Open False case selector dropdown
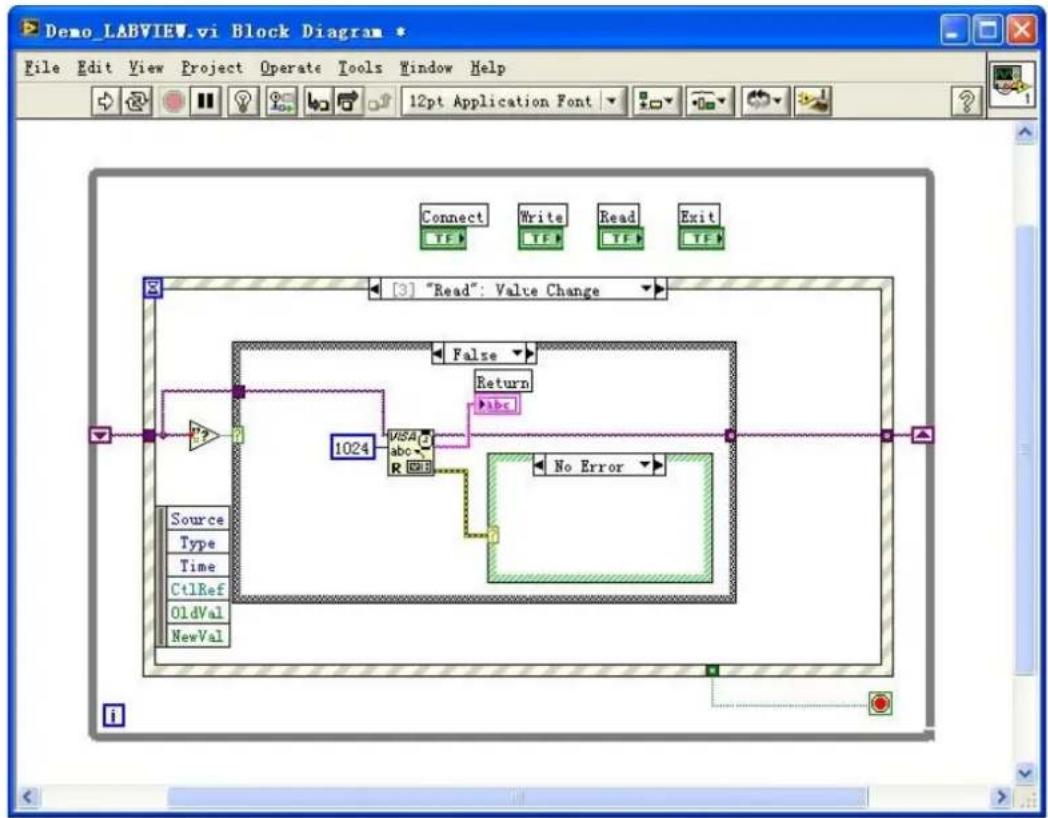The height and width of the screenshot is (818, 1048). pyautogui.click(x=517, y=354)
